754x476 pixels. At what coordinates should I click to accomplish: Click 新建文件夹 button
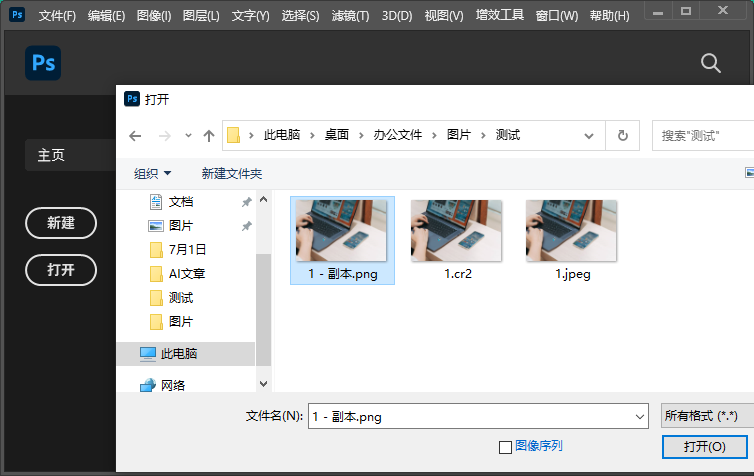coord(232,173)
